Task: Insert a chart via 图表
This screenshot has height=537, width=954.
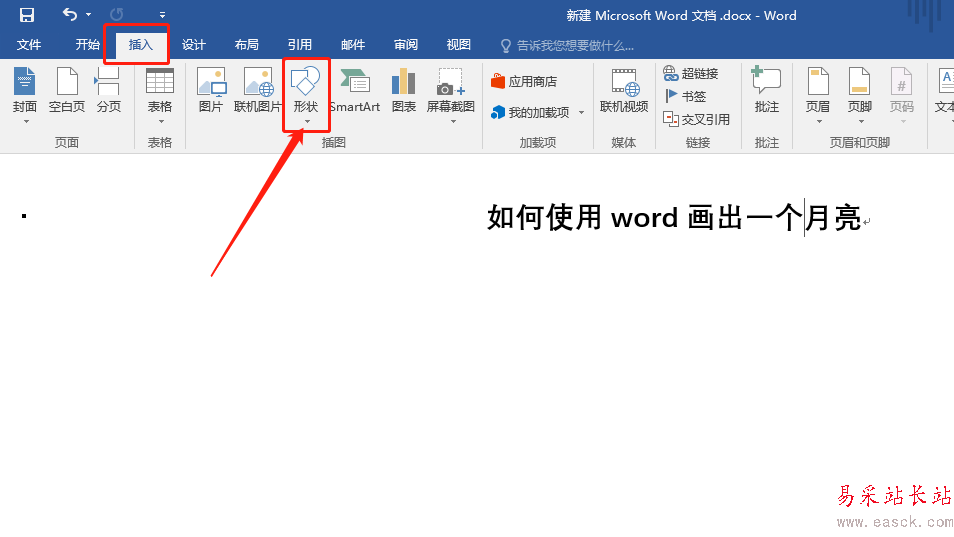Action: pos(403,90)
